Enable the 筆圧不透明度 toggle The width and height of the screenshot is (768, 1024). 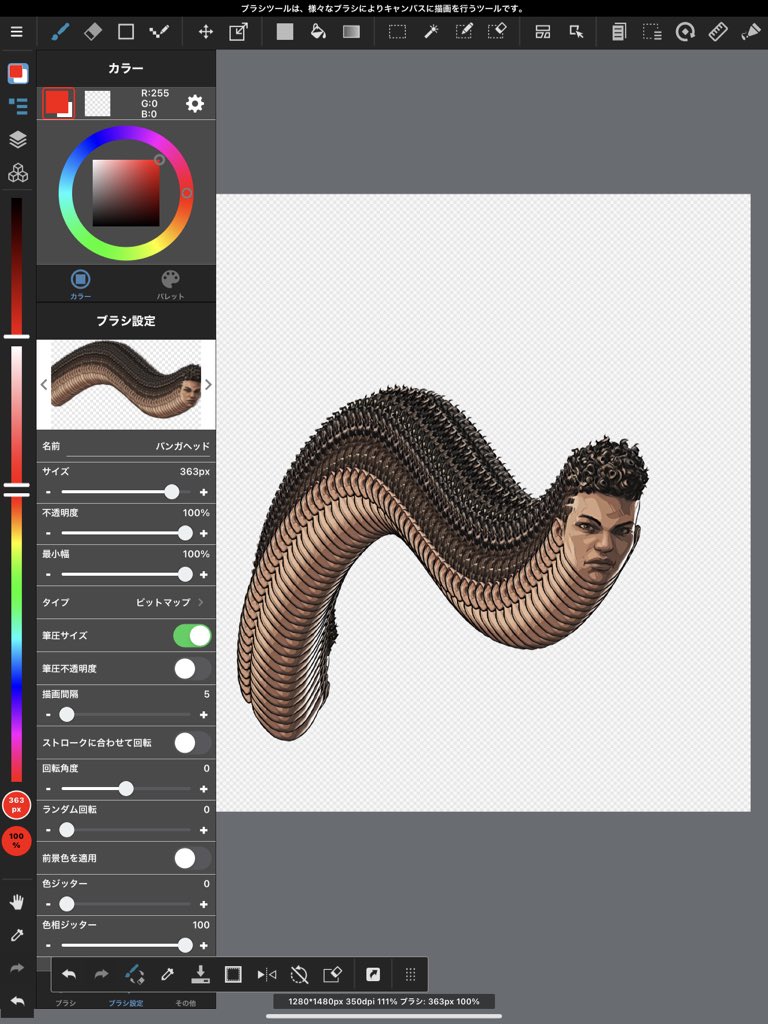tap(192, 668)
